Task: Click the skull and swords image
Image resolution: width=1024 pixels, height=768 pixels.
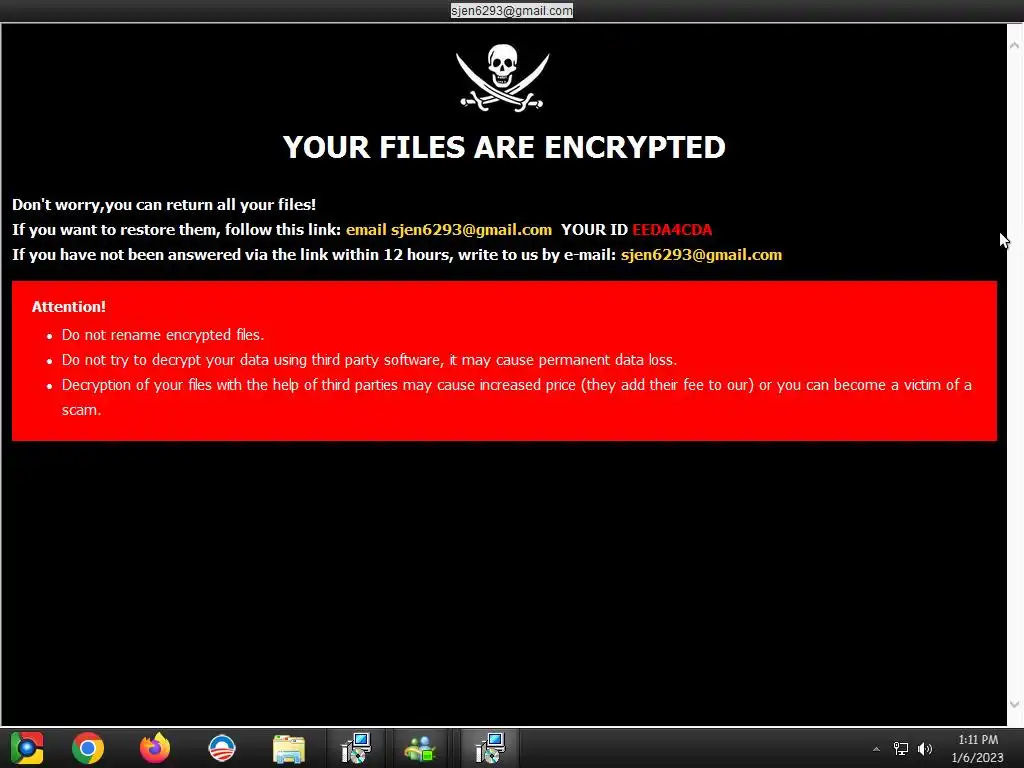Action: [502, 78]
